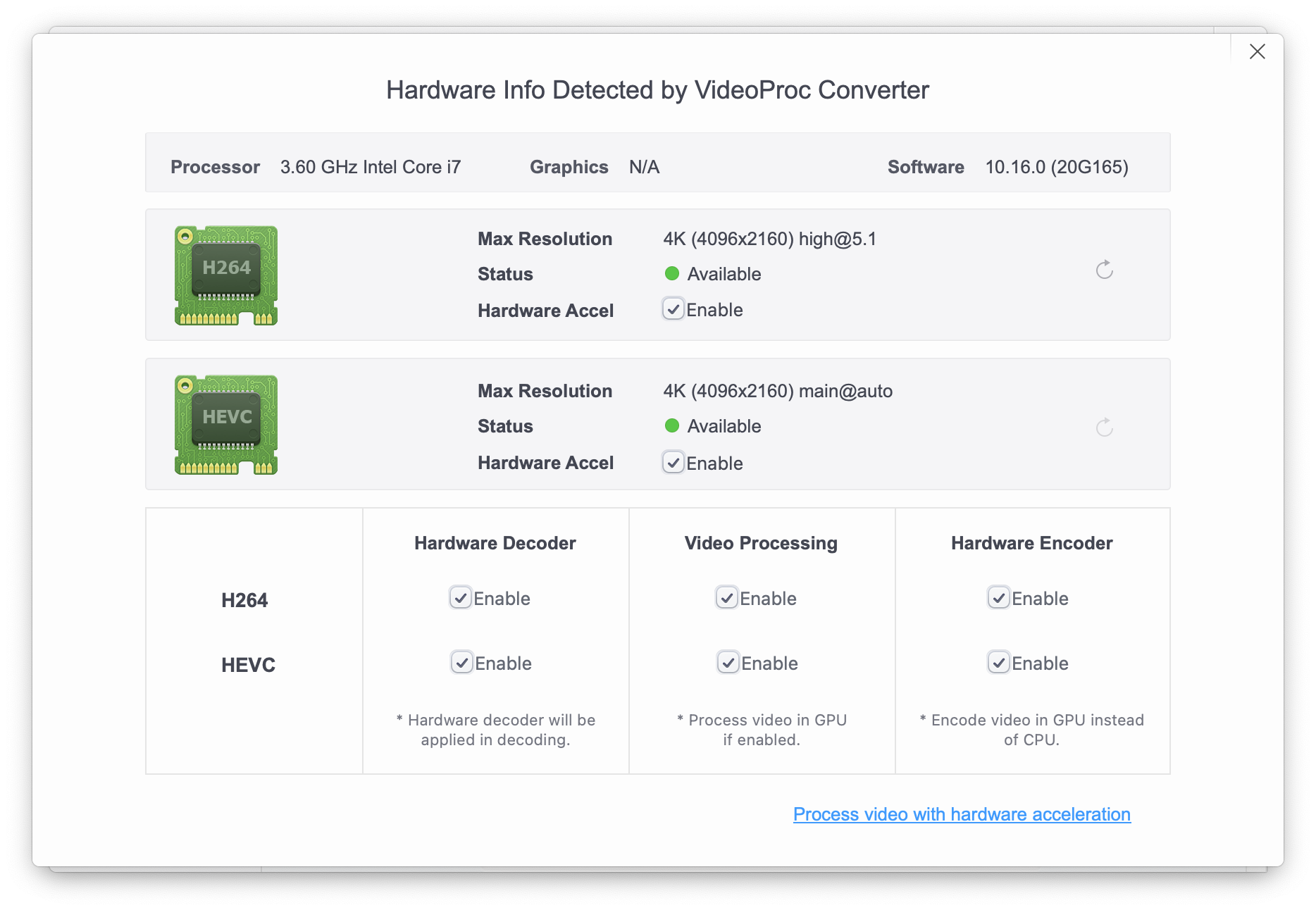
Task: Toggle HEVC Hardware Accel Enable checkbox
Action: 673,463
